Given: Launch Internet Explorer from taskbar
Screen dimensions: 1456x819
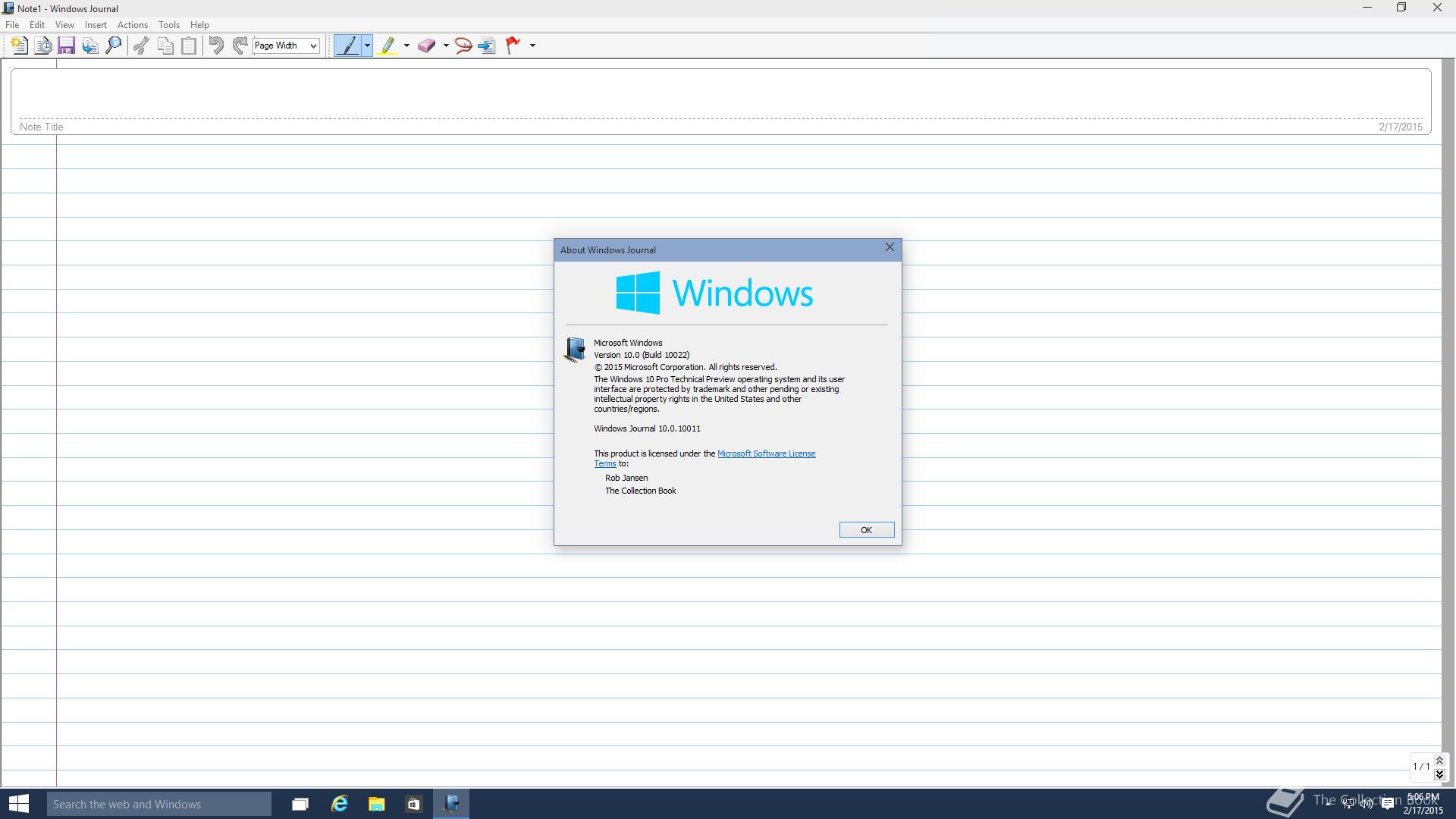Looking at the screenshot, I should click(339, 804).
